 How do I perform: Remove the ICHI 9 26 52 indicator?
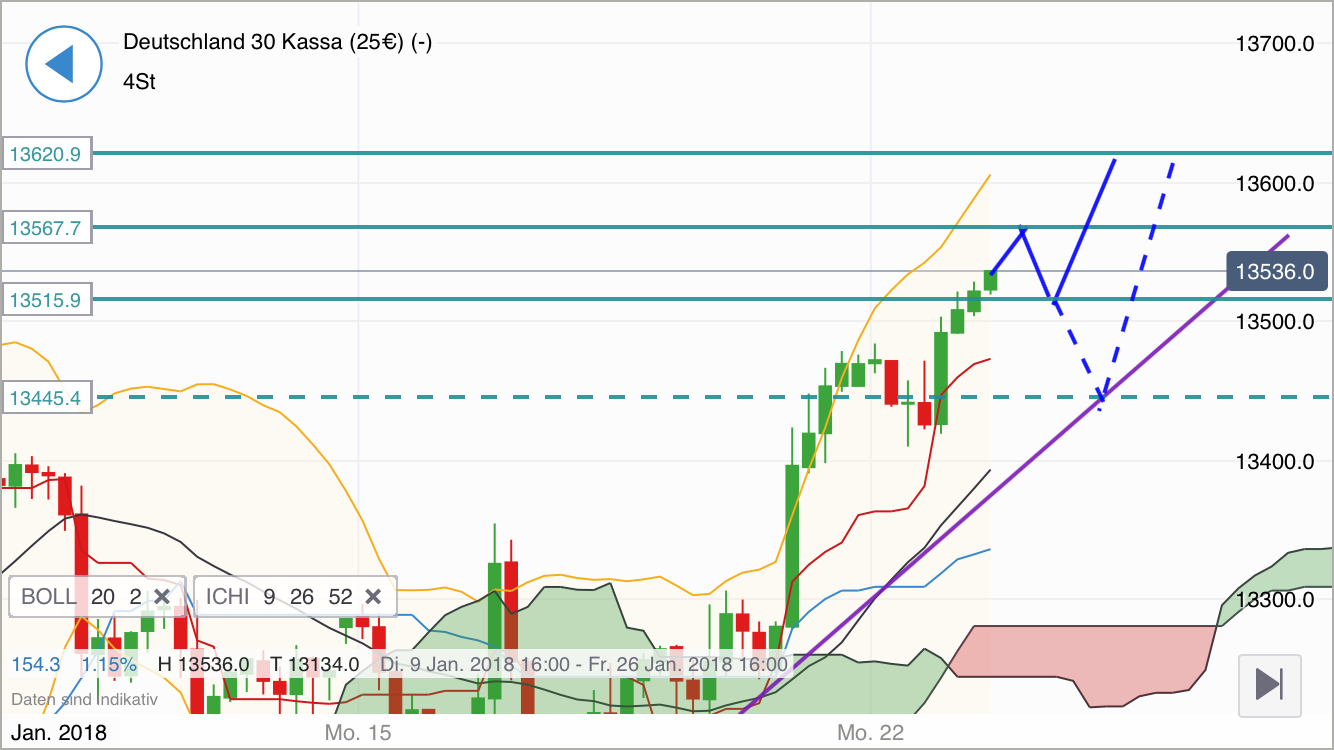click(373, 596)
